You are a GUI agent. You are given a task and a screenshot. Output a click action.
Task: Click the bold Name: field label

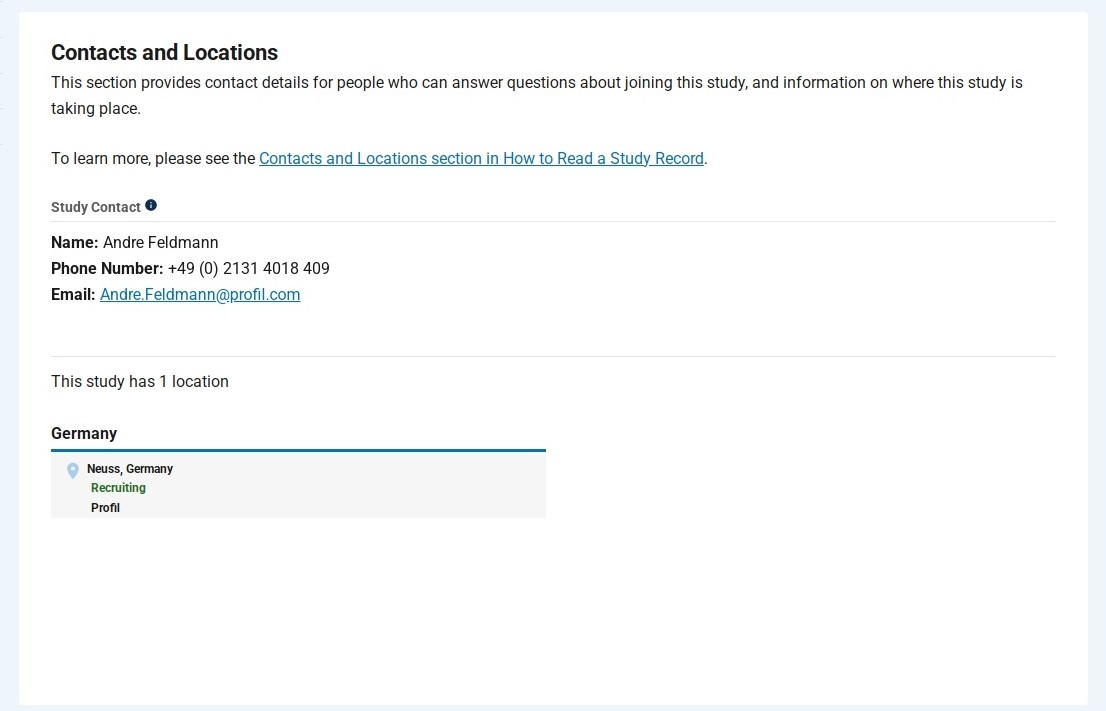[x=75, y=242]
